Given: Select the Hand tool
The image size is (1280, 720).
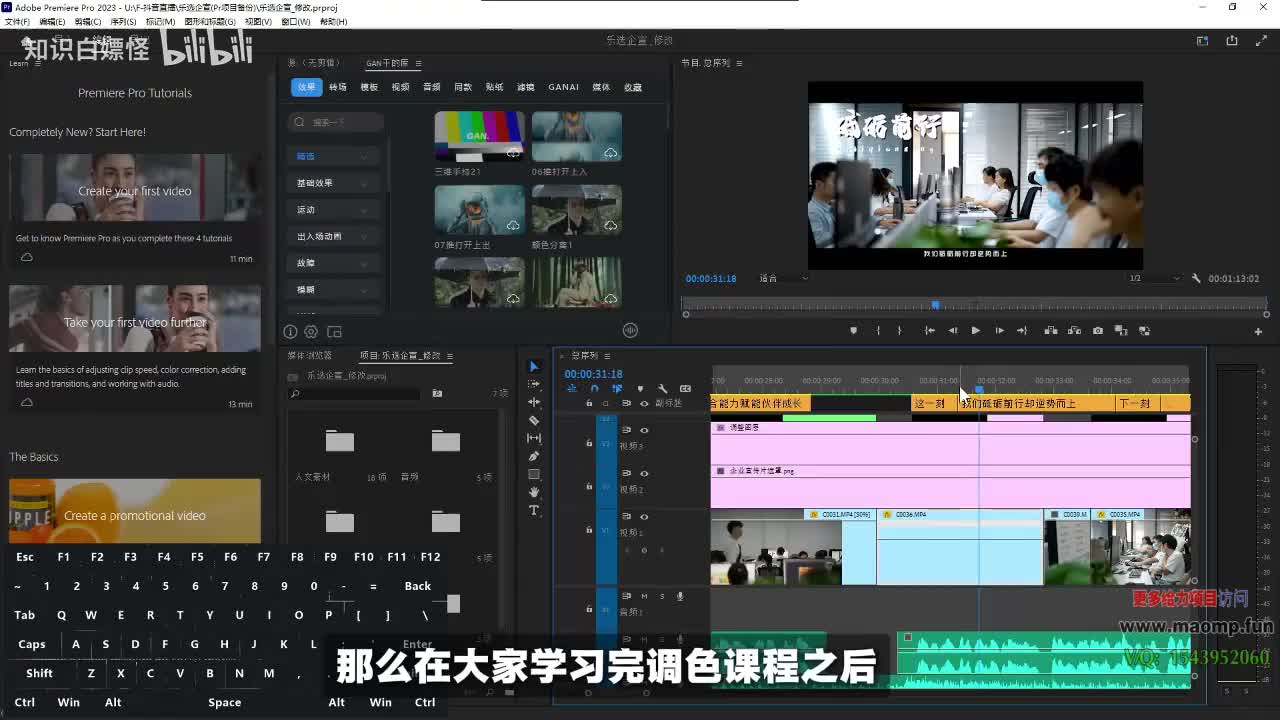Looking at the screenshot, I should [534, 492].
